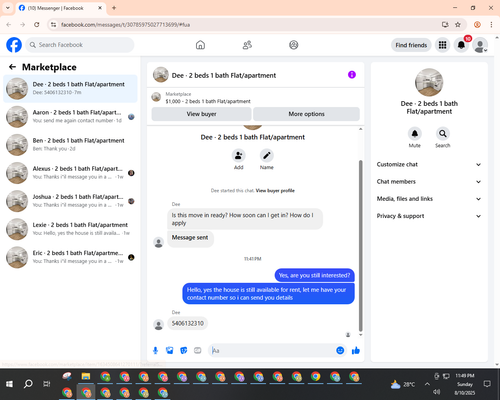Screen dimensions: 500x400
Task: Open File Explorer on taskbar
Action: coord(86,377)
